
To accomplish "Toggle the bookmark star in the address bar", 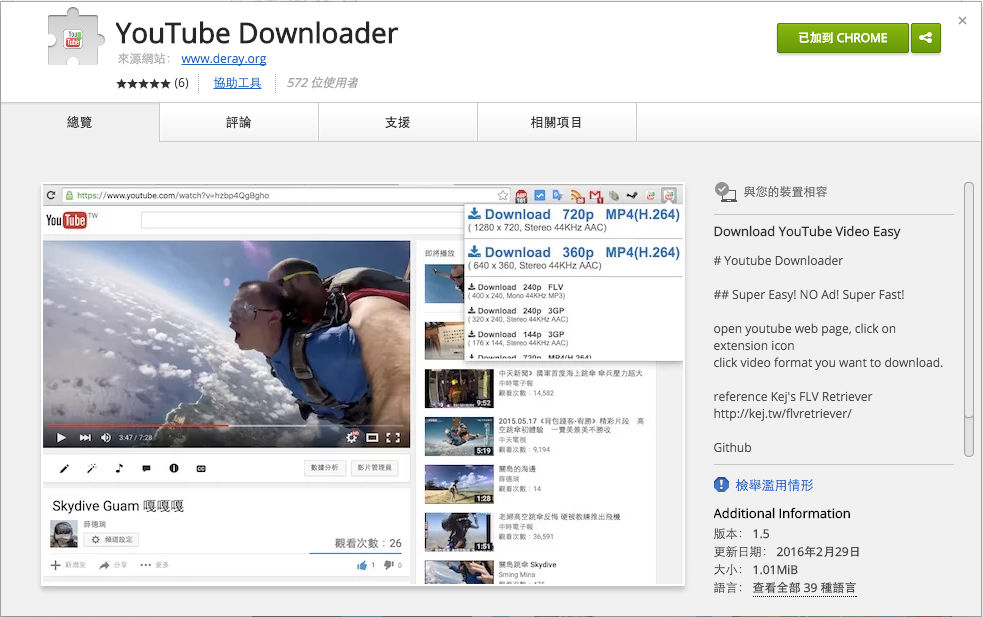I will click(502, 195).
